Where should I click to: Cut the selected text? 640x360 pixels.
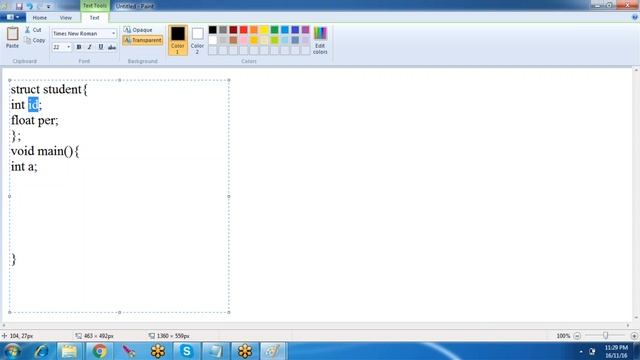coord(33,30)
